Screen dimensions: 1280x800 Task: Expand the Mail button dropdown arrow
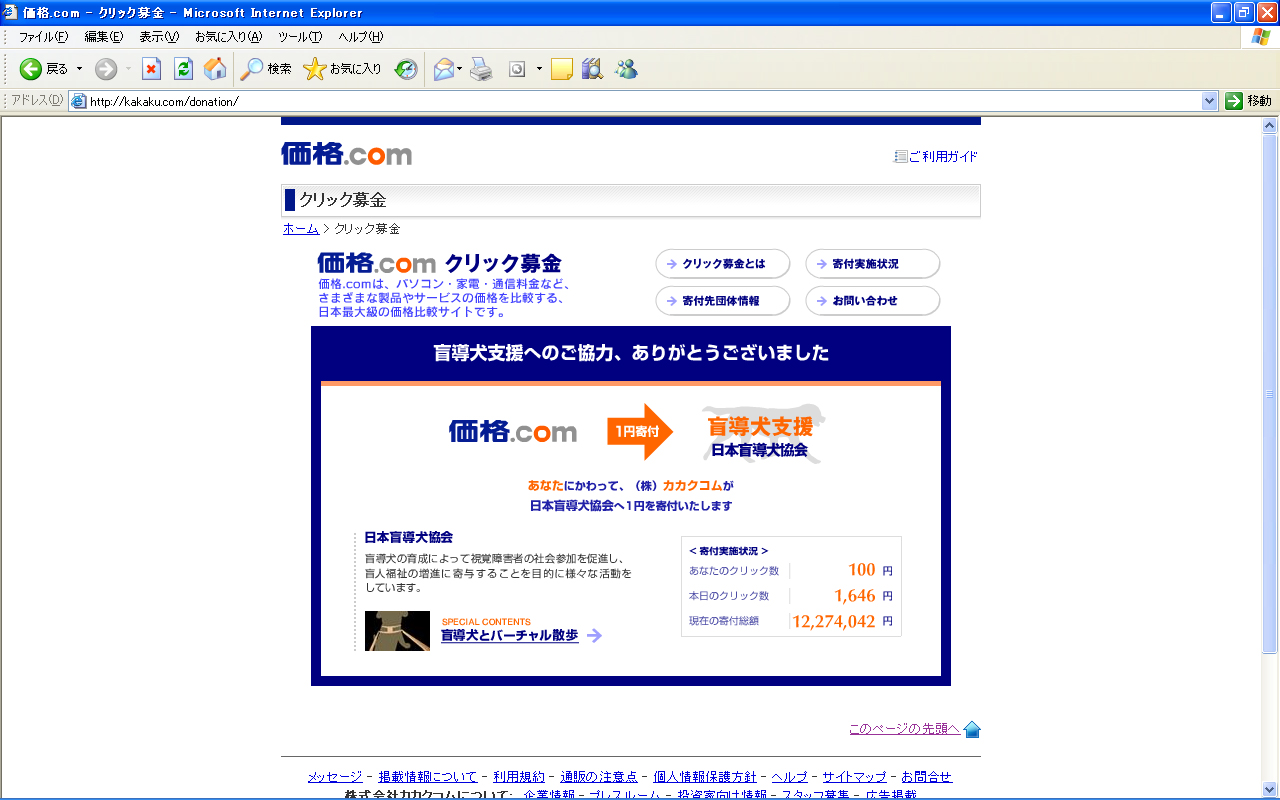460,69
